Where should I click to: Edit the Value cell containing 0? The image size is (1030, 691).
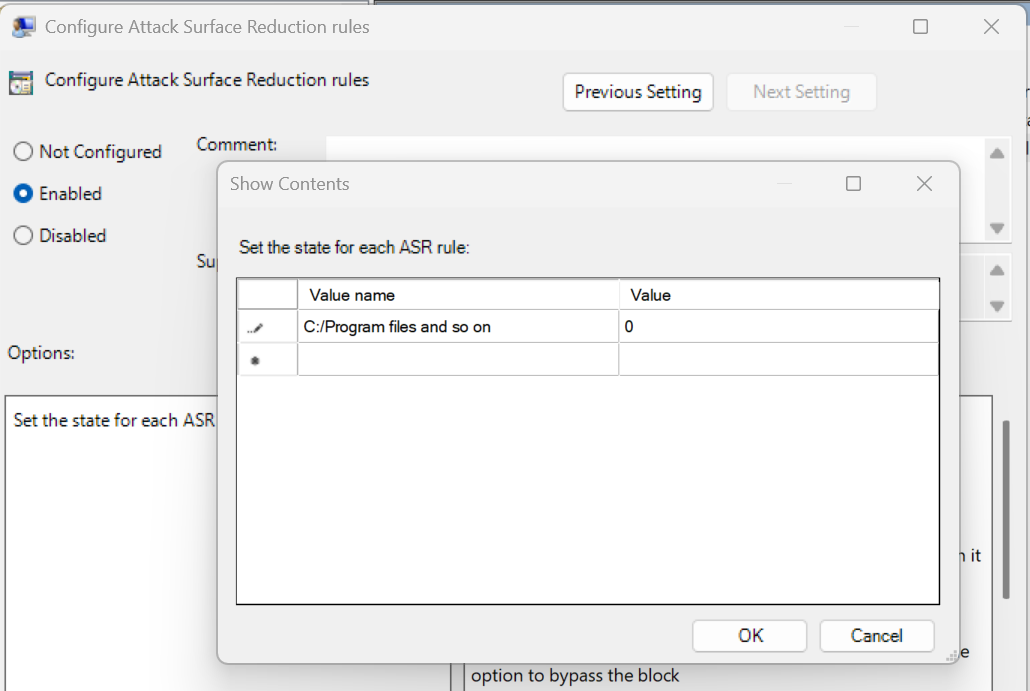(x=778, y=326)
